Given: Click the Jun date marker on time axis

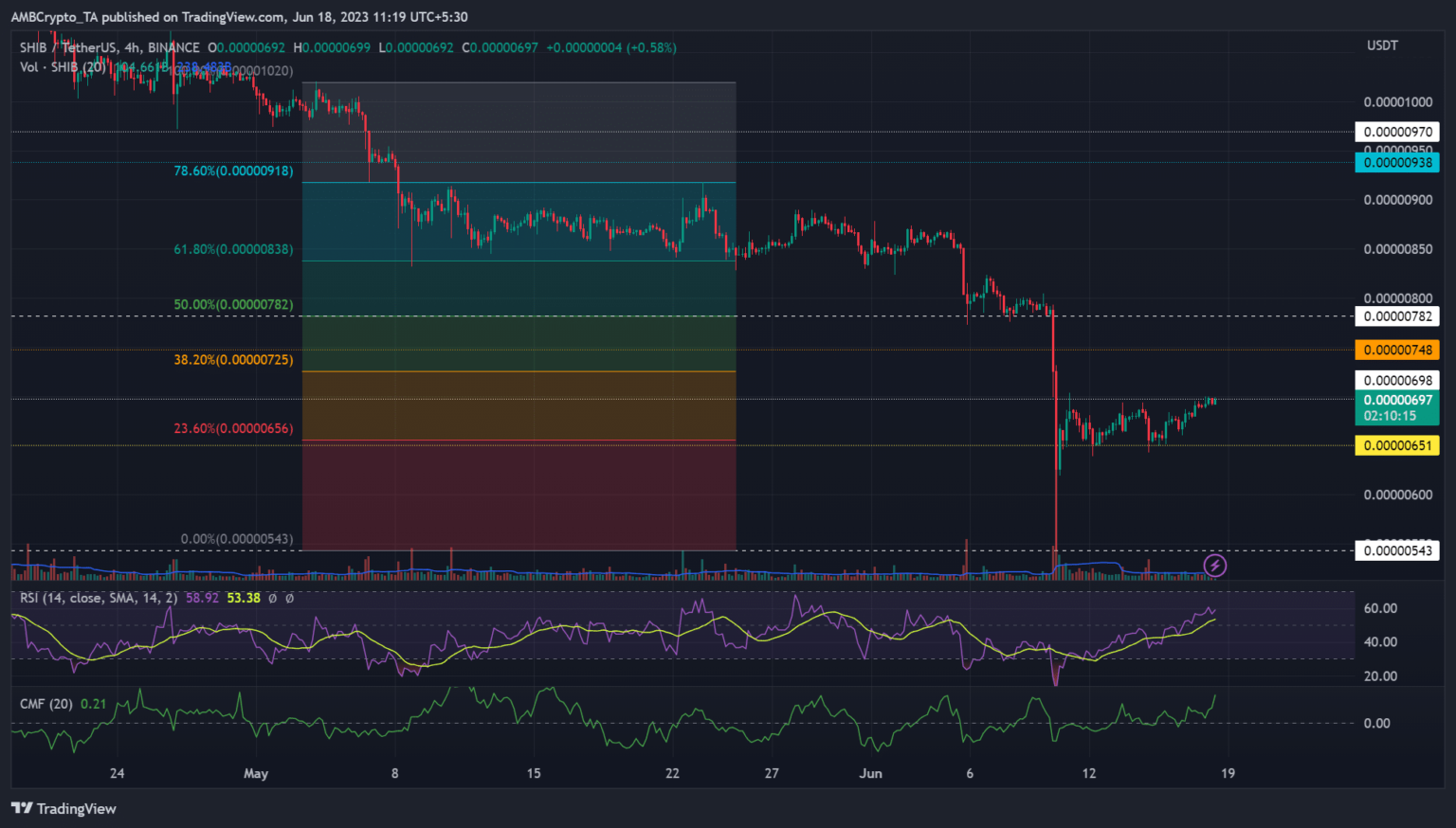Looking at the screenshot, I should pos(870,773).
